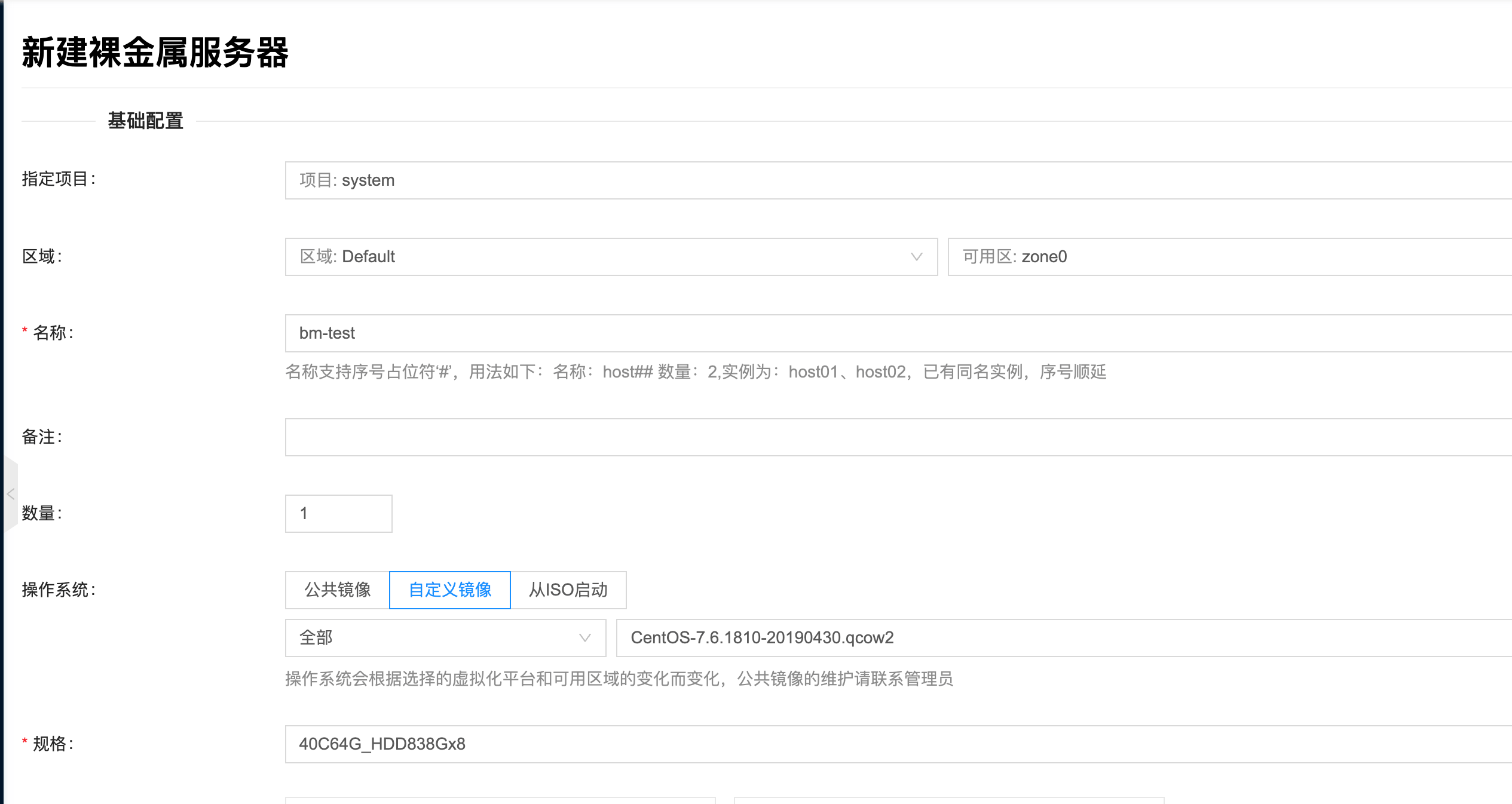Click the chevron arrow in 区域 Default dropdown
1512x804 pixels.
click(x=916, y=257)
